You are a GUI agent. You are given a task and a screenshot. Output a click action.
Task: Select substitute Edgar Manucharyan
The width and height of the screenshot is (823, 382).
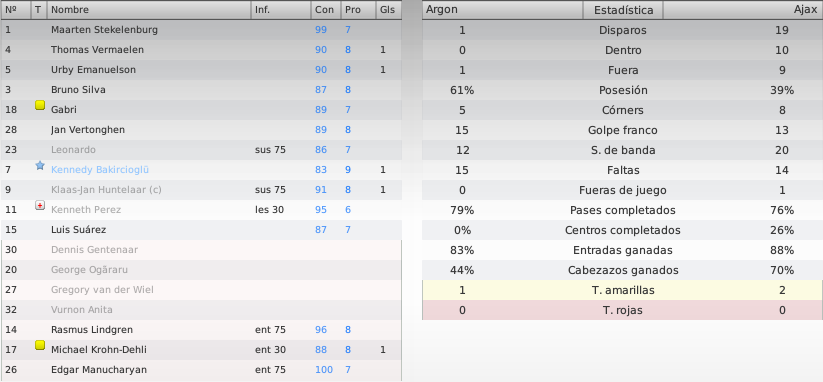pyautogui.click(x=201, y=369)
